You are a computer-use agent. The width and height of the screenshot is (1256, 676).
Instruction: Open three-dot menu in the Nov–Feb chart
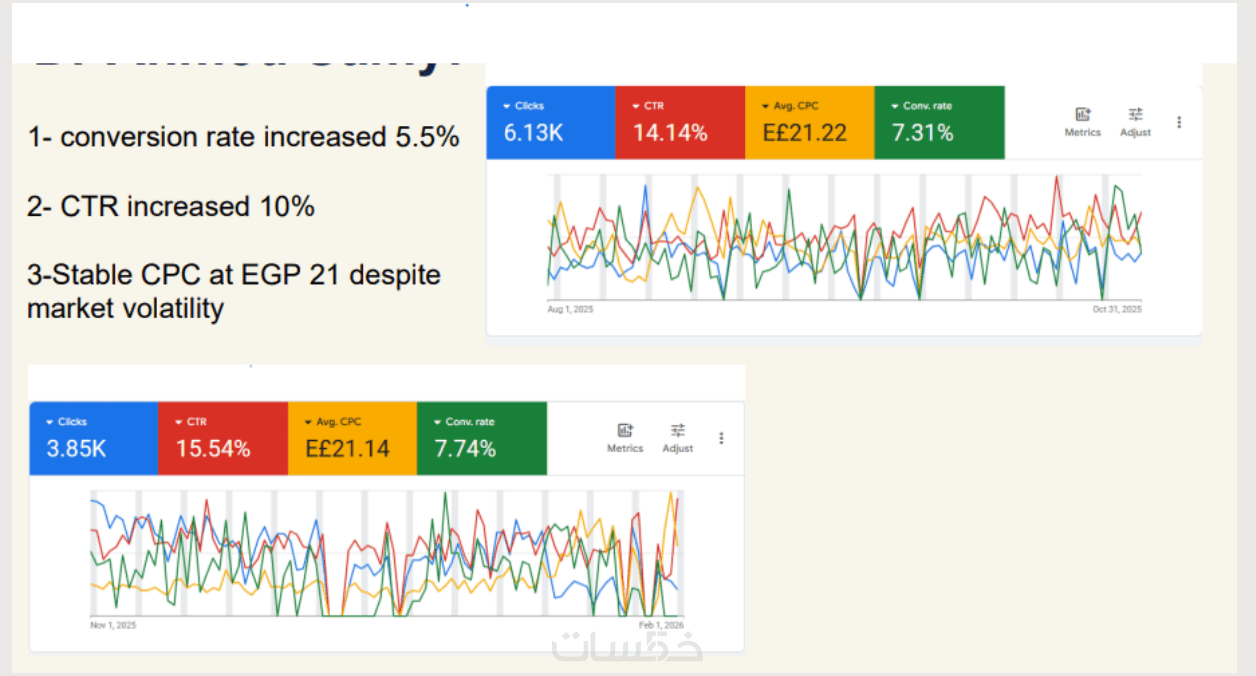(x=721, y=438)
